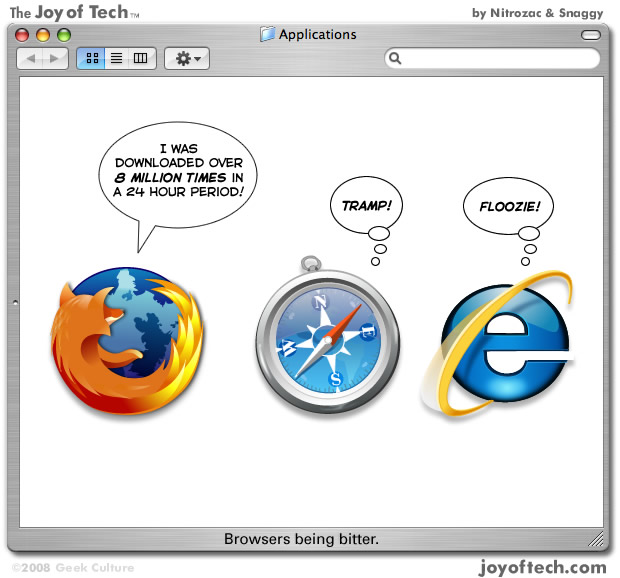Click the Internet Explorer icon
The width and height of the screenshot is (620, 578).
click(x=503, y=335)
